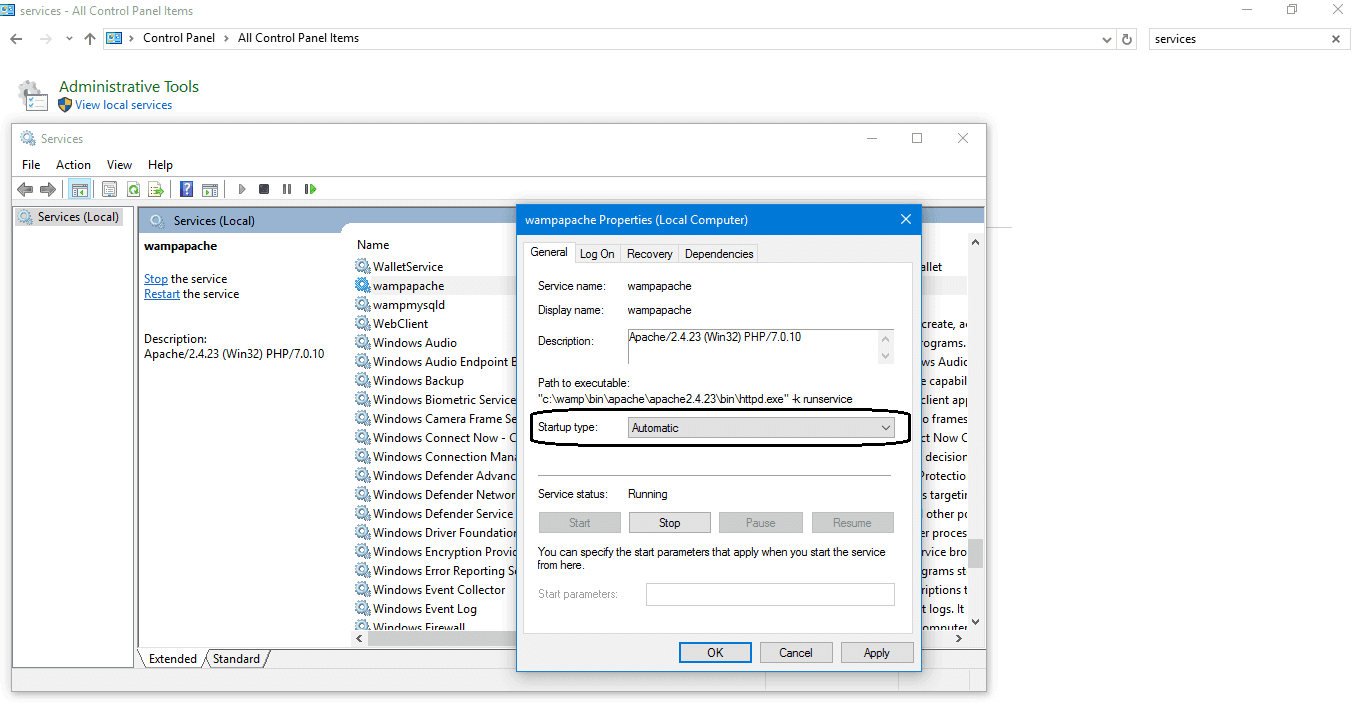This screenshot has width=1363, height=703.
Task: Select the wampapache row in services list
Action: tap(435, 286)
